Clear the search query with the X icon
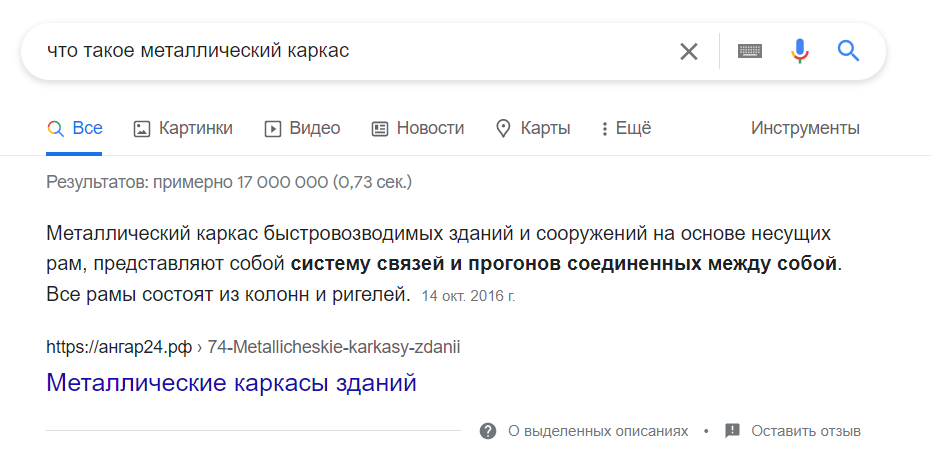Image resolution: width=932 pixels, height=451 pixels. click(x=688, y=52)
